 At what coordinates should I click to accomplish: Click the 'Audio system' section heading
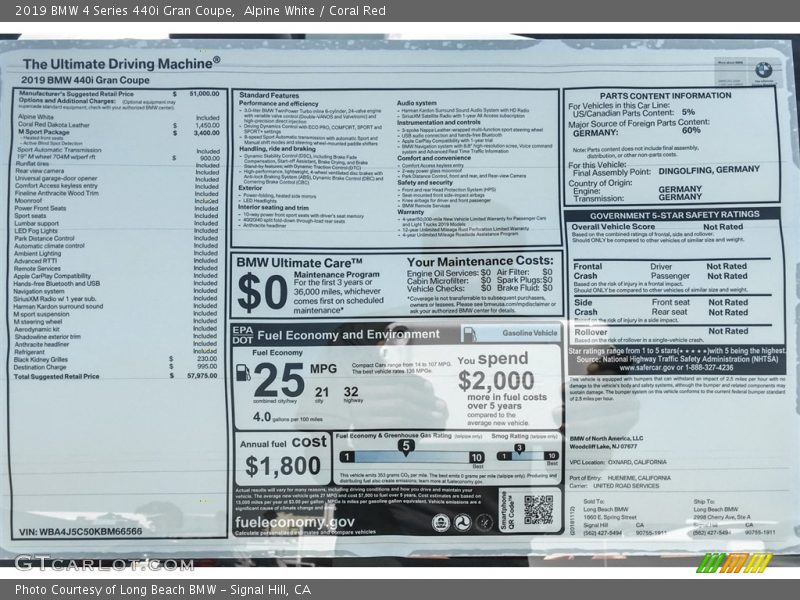(x=417, y=103)
